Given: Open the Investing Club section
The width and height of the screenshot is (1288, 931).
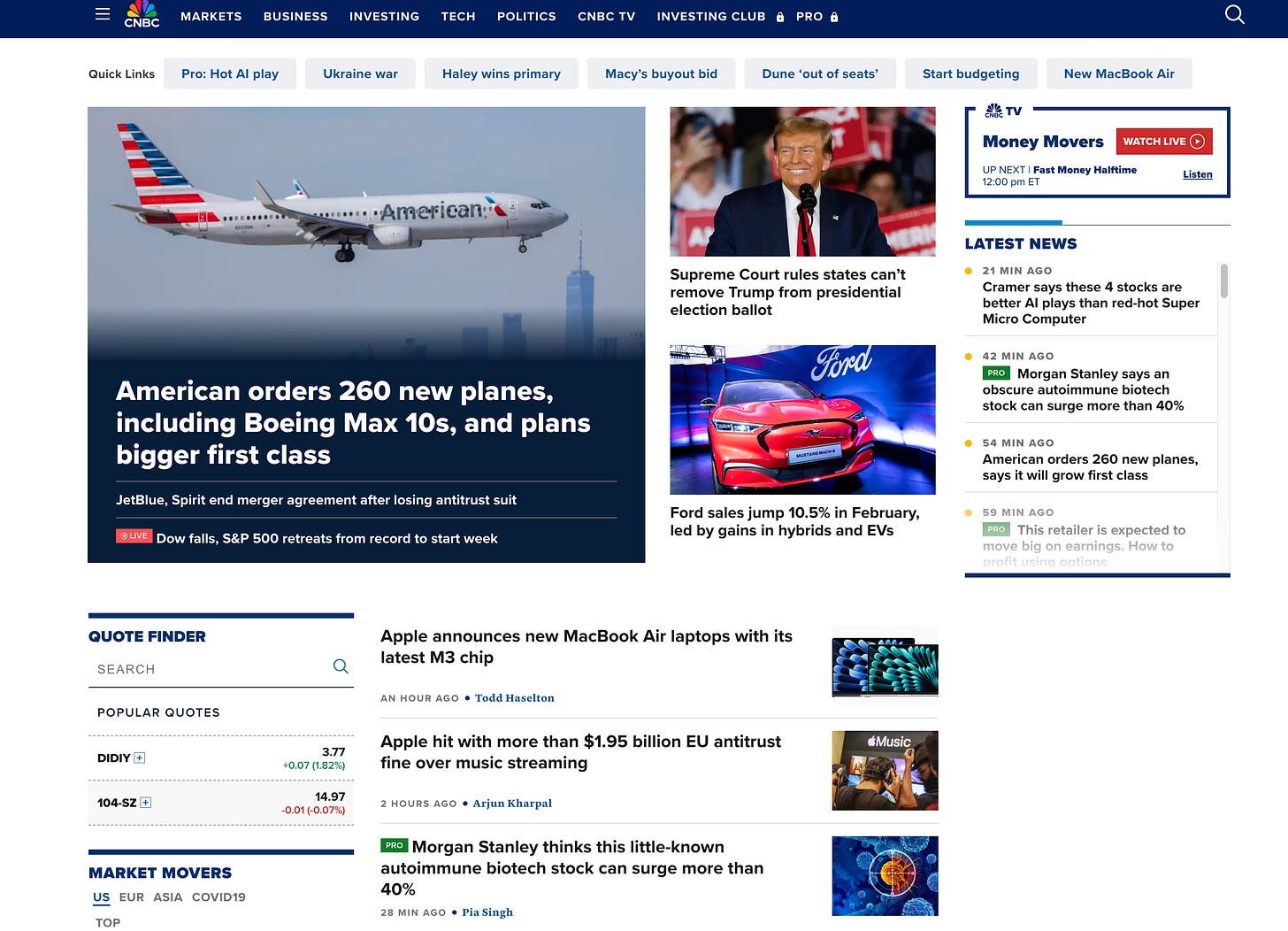Looking at the screenshot, I should (710, 16).
